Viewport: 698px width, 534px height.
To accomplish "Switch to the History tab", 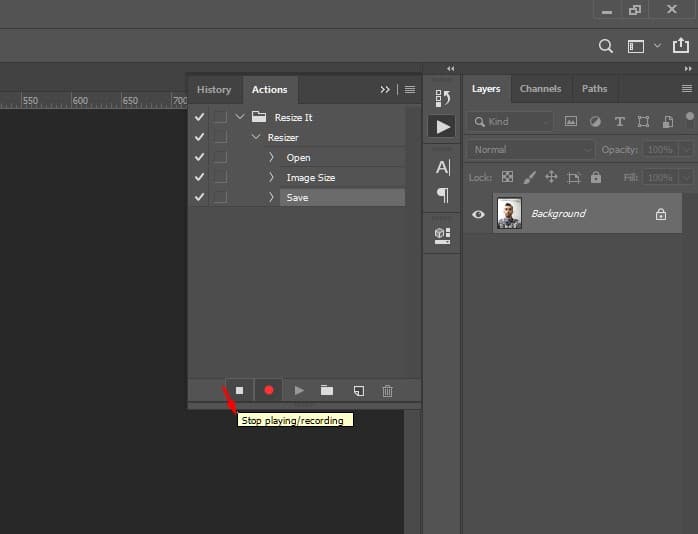I will point(213,89).
